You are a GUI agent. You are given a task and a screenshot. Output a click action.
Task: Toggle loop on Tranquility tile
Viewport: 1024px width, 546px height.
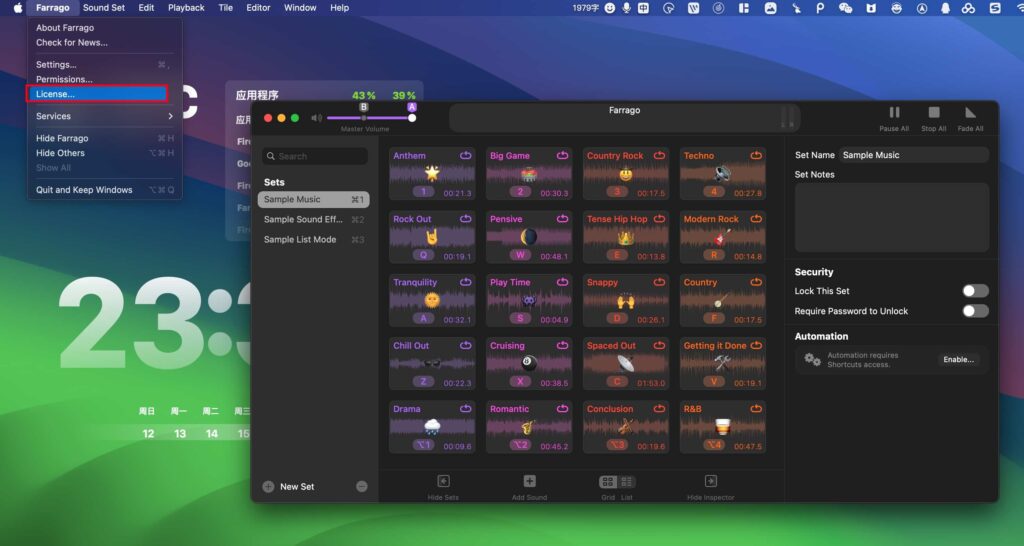466,282
